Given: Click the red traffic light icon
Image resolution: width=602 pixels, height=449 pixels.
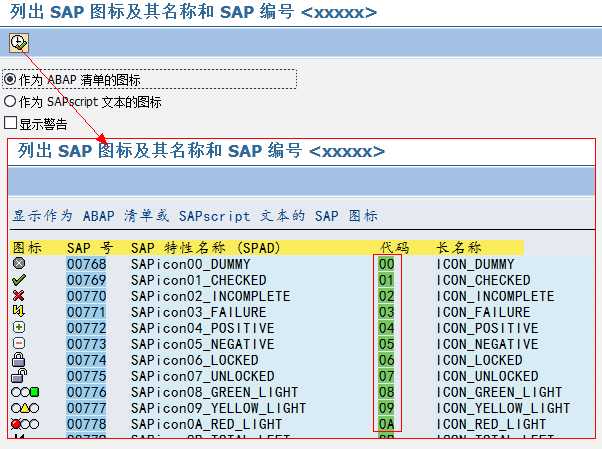Looking at the screenshot, I should [25, 424].
